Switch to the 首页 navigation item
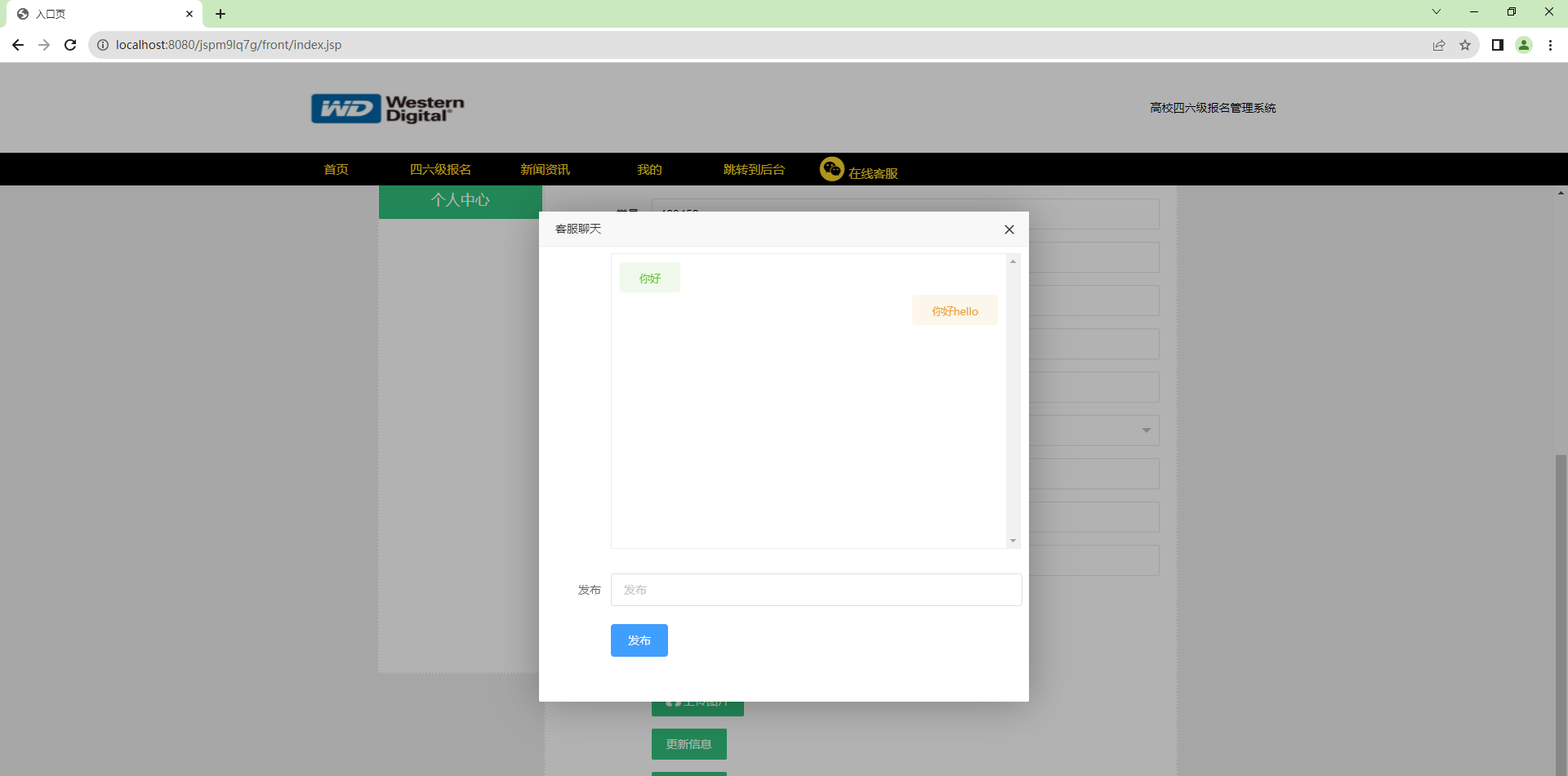1568x776 pixels. (335, 169)
